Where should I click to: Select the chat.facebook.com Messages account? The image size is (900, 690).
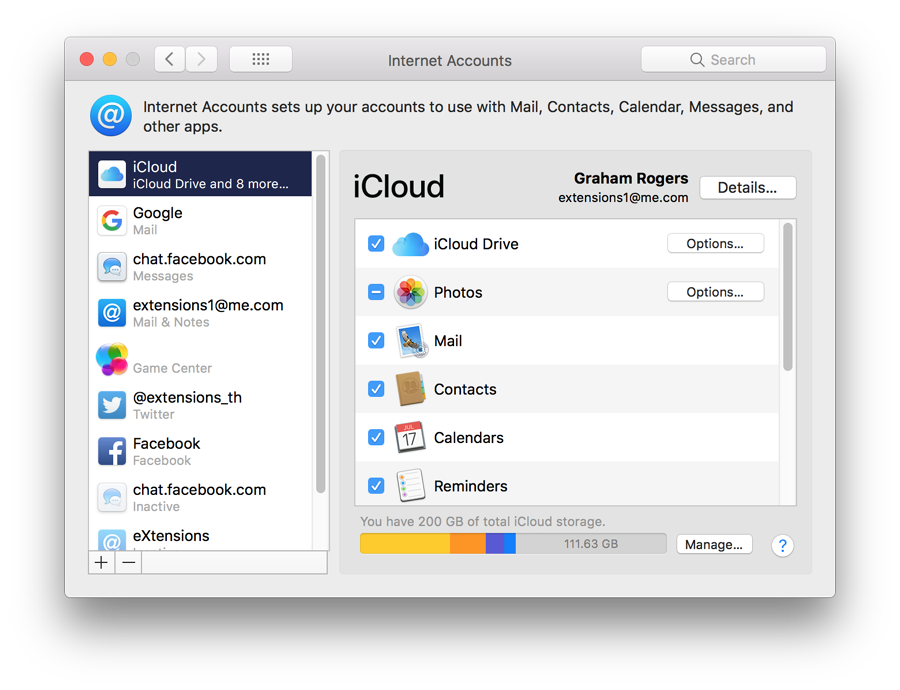click(200, 267)
